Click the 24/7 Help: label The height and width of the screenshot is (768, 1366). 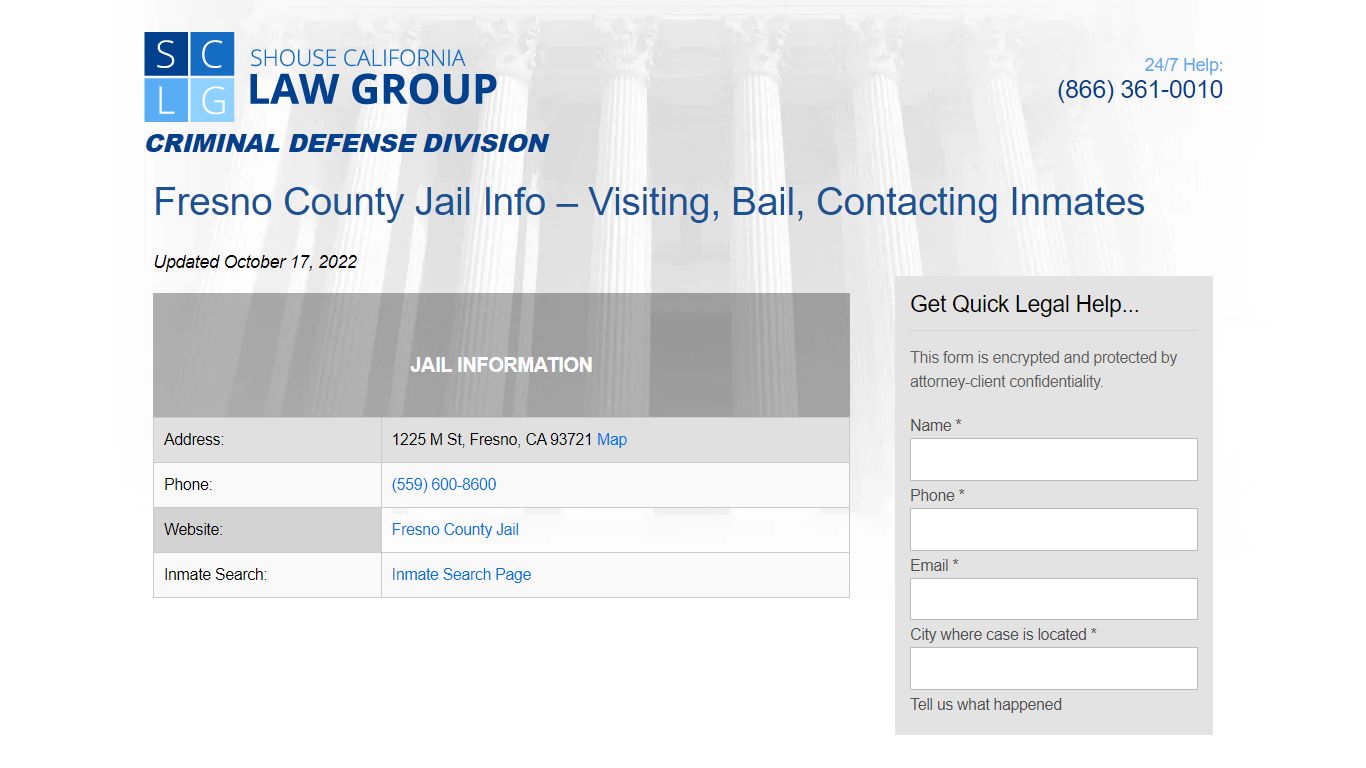click(1183, 65)
